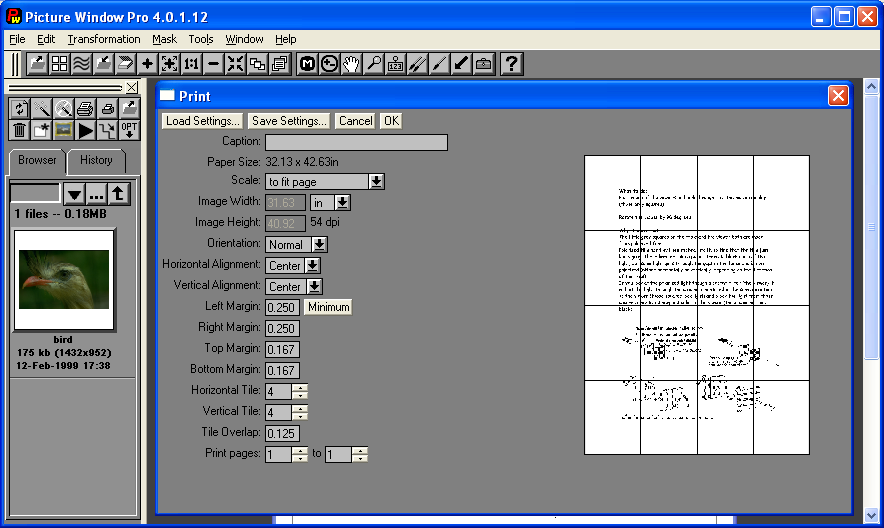This screenshot has height=528, width=884.
Task: Open the browser folder path dropdown arrow
Action: pyautogui.click(x=74, y=194)
